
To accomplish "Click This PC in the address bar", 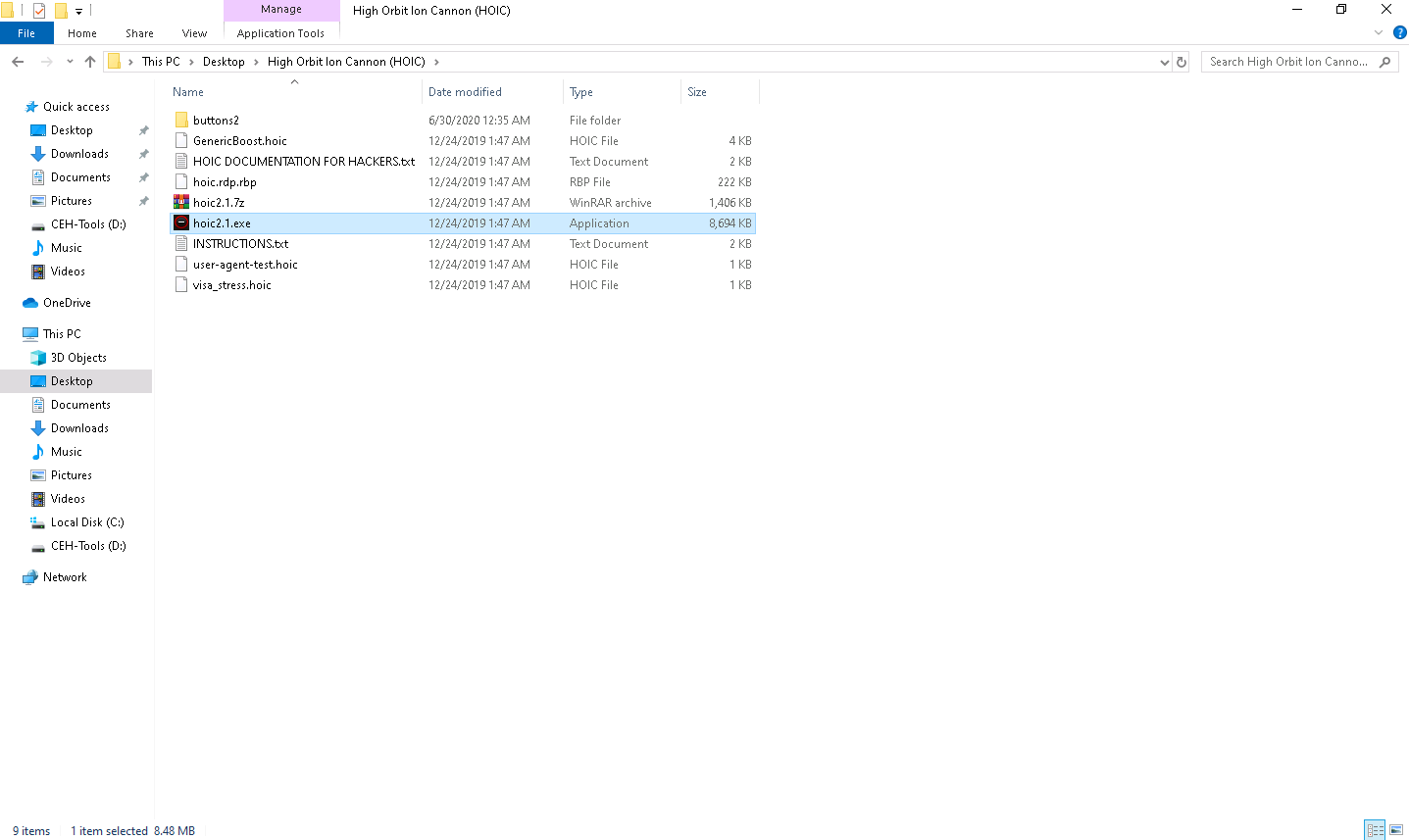I will click(161, 62).
